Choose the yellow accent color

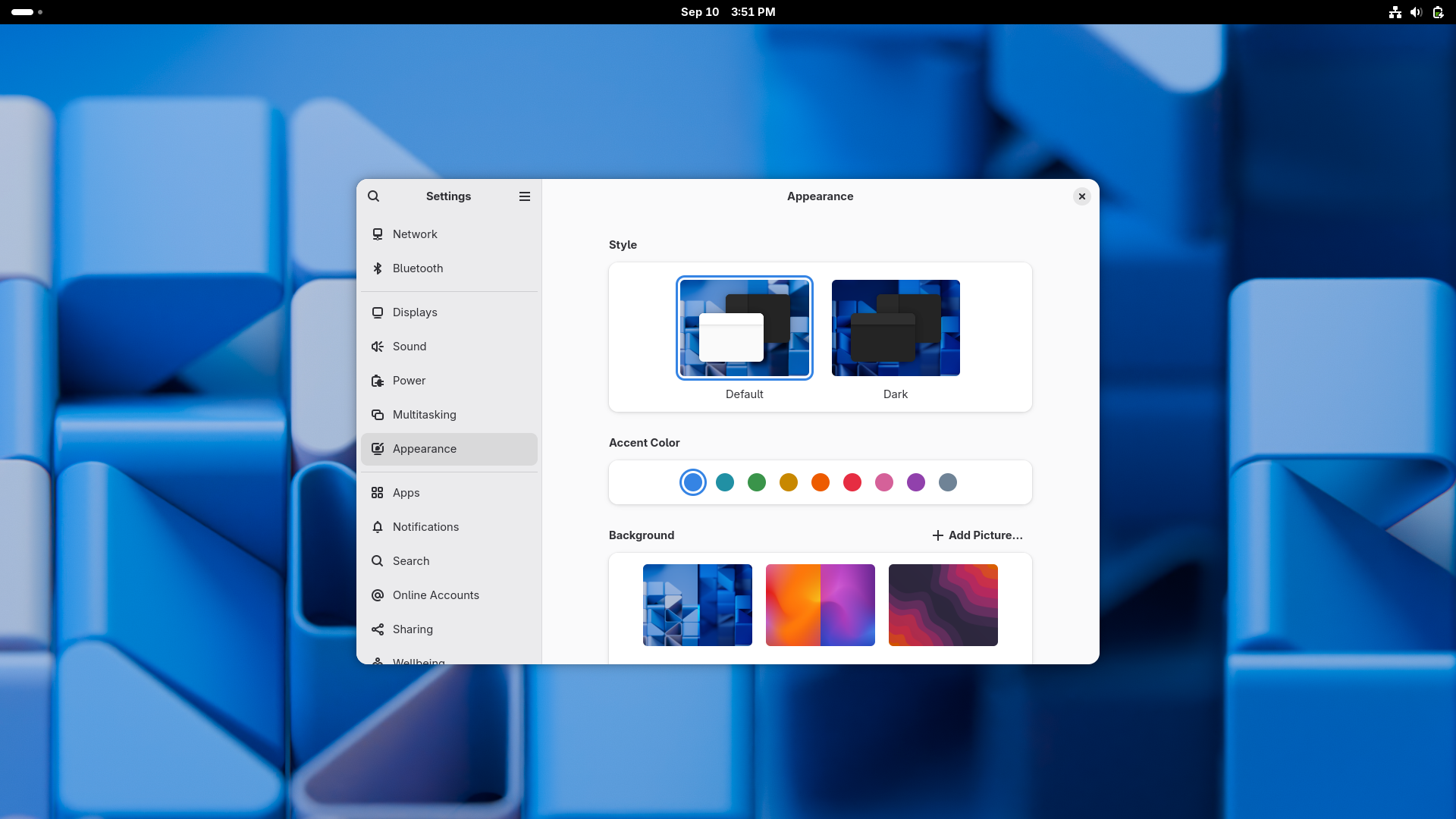pos(789,482)
